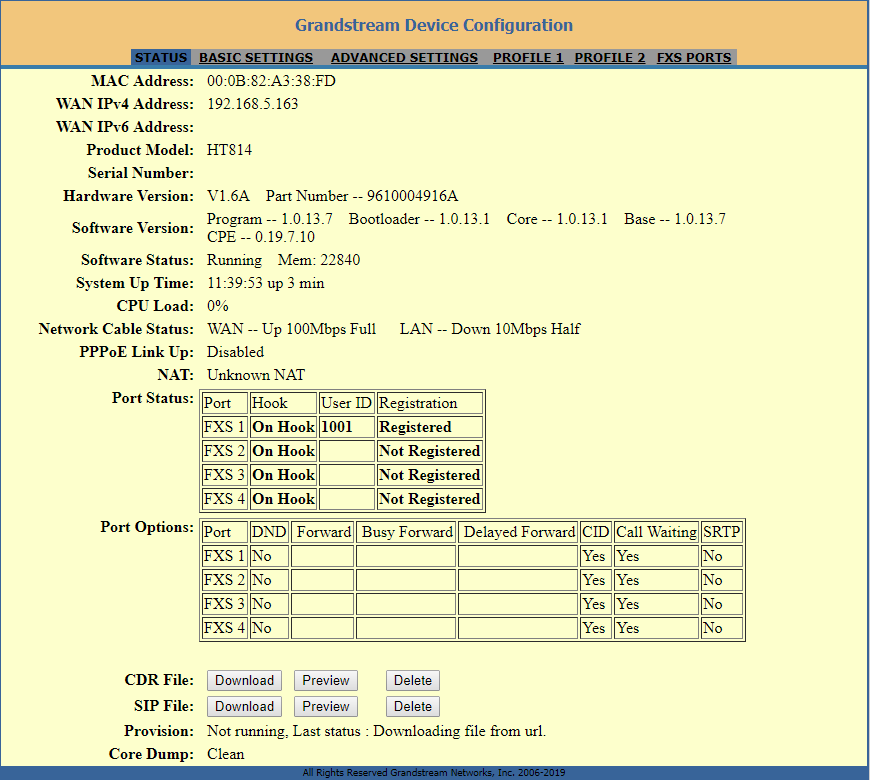Click the Unknown NAT value
Screen dimensions: 870x780
pyautogui.click(x=256, y=376)
